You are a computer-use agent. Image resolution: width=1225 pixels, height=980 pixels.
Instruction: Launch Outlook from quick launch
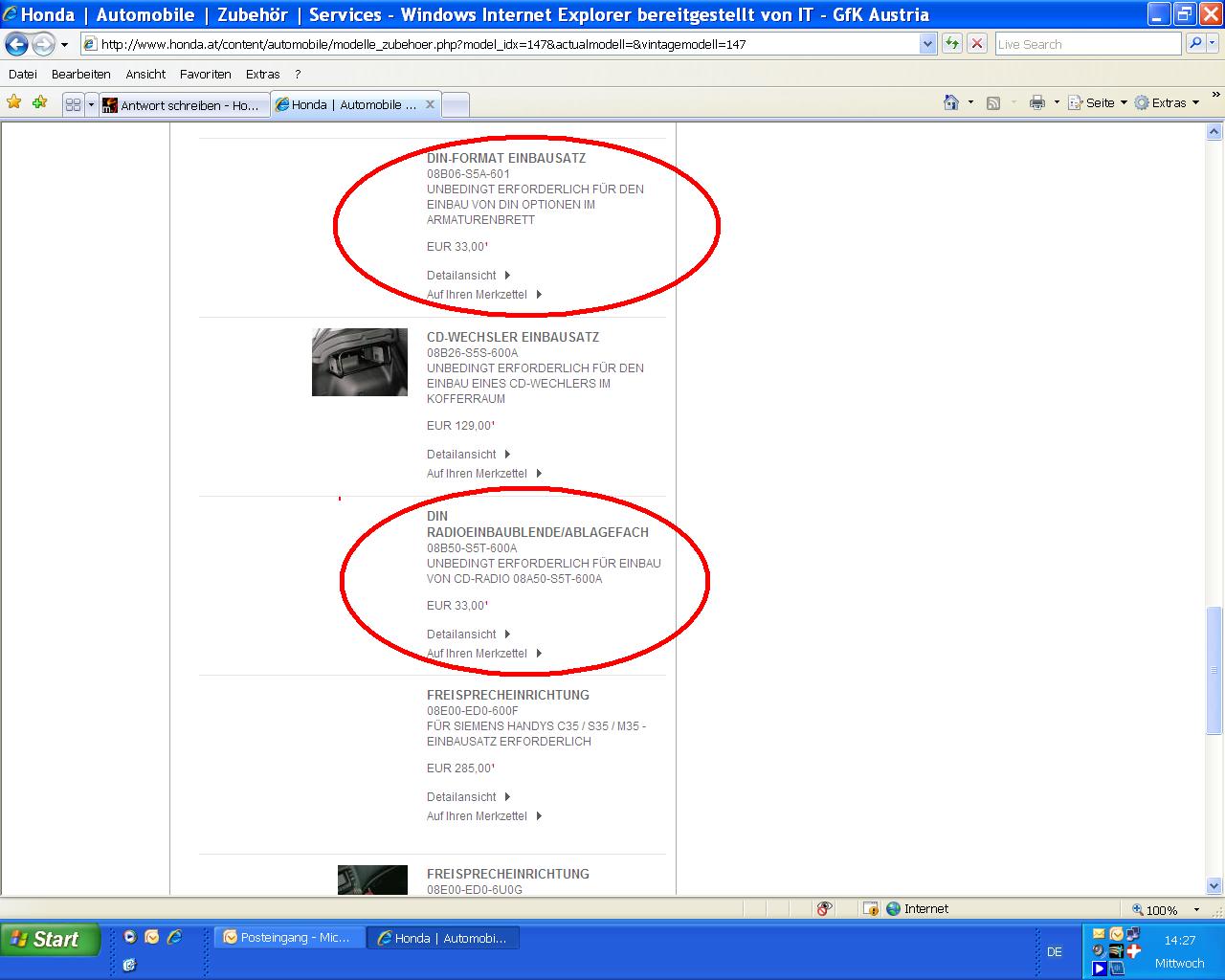[152, 937]
